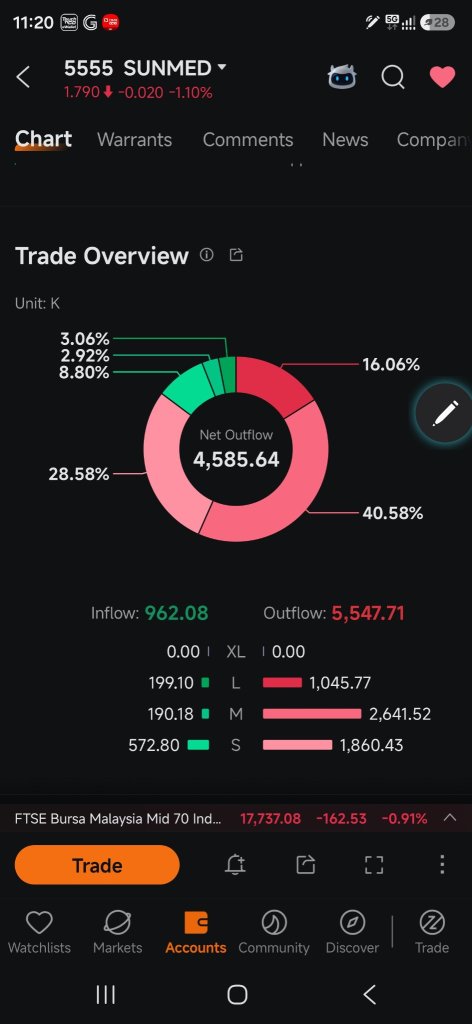Screen dimensions: 472x1024
Task: Switch to the Warrants tab
Action: point(134,140)
